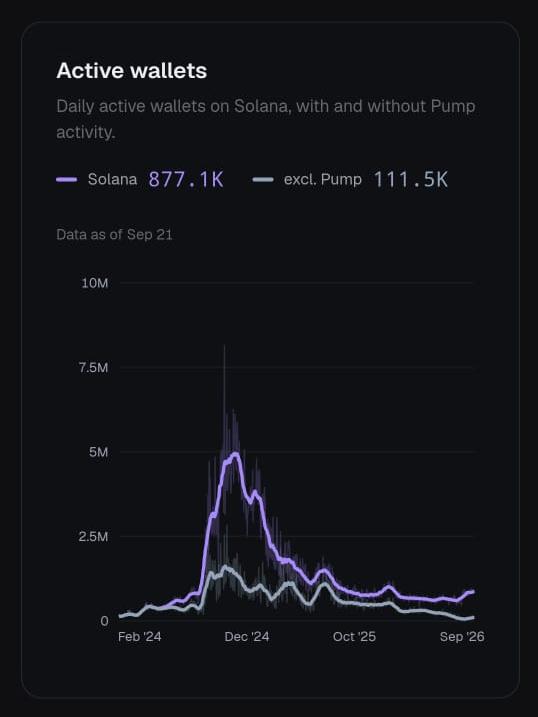Click the Solana value 877.1K

coord(186,179)
